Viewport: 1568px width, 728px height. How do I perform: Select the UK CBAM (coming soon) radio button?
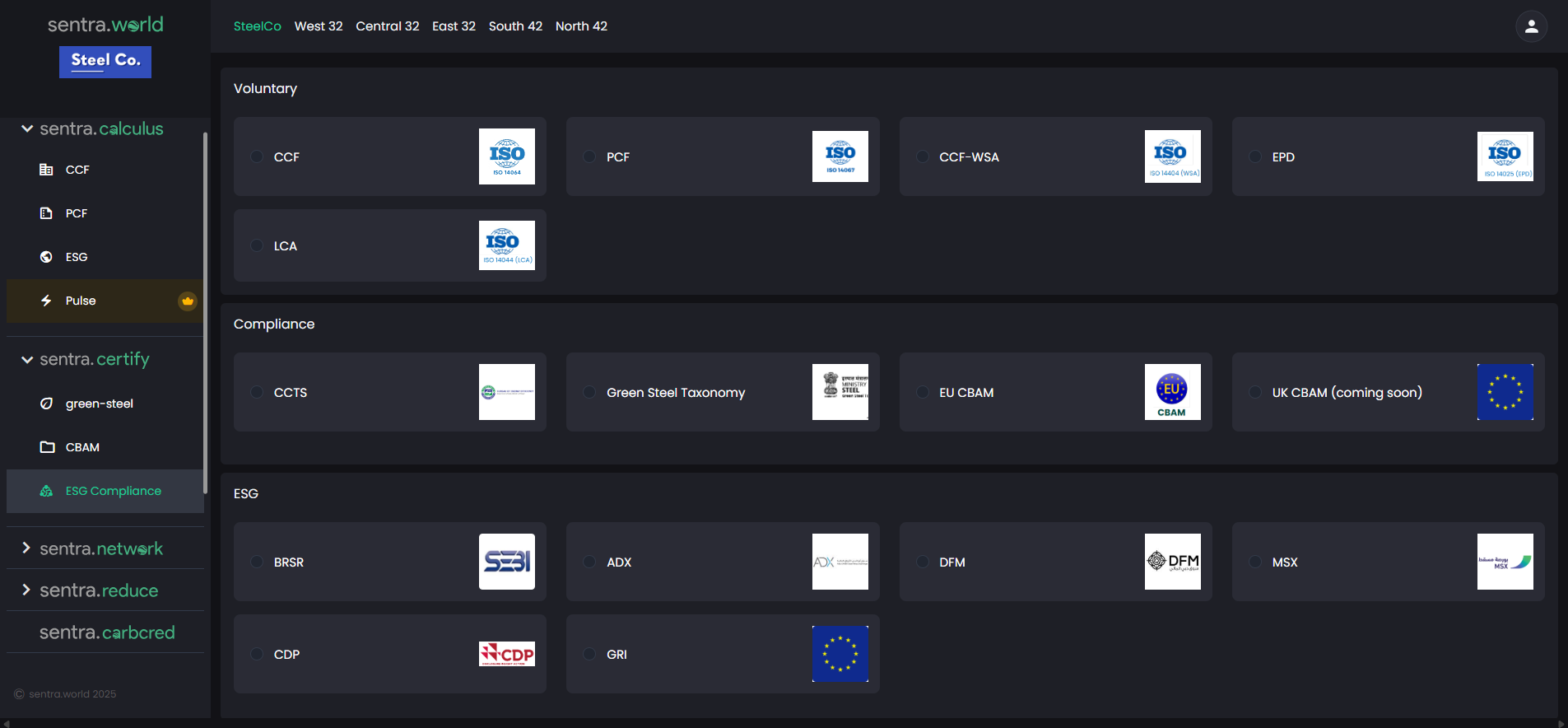[1255, 392]
